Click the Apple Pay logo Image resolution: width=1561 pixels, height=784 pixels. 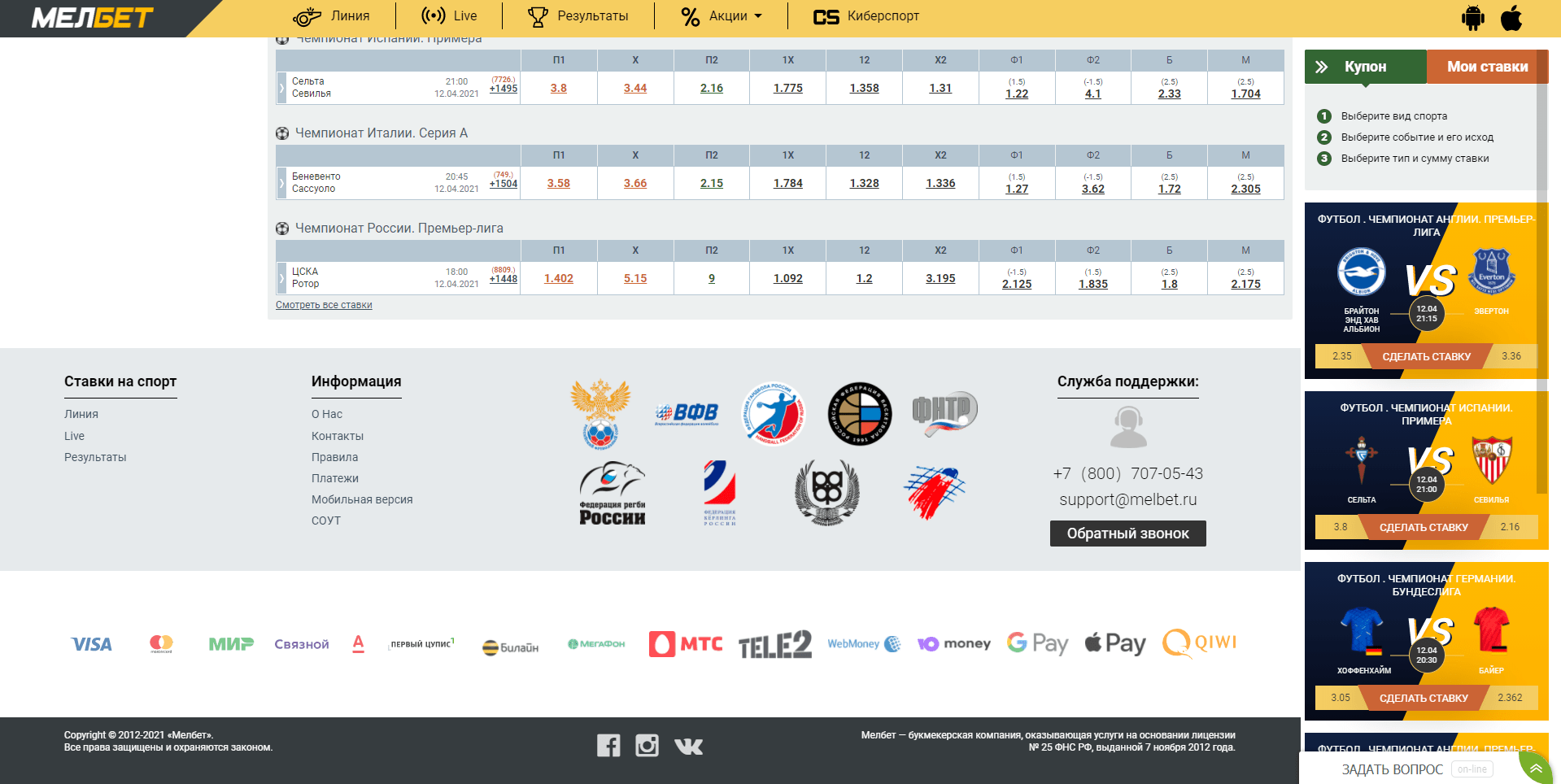click(1115, 643)
